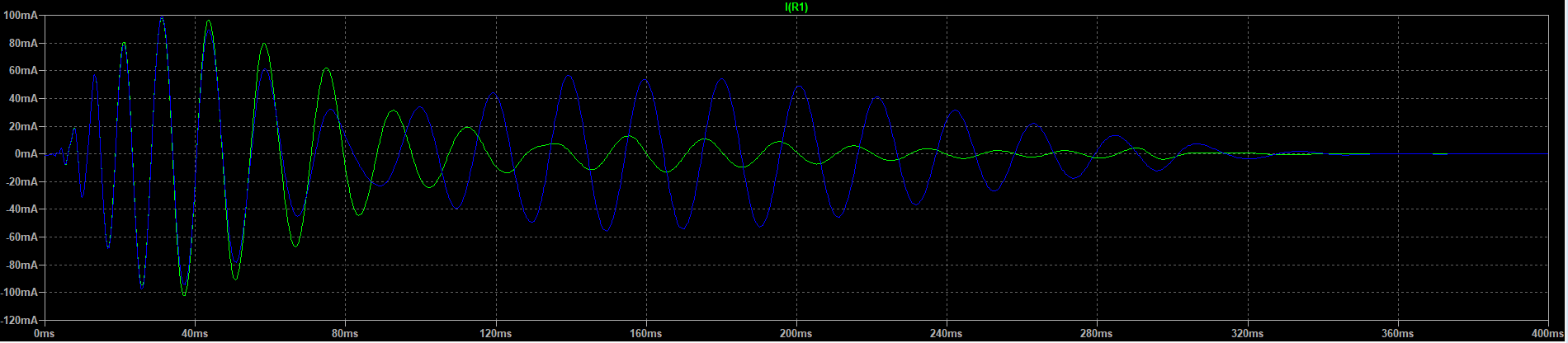The height and width of the screenshot is (343, 1568).
Task: Click the -60mA vertical axis label
Action: pos(21,237)
